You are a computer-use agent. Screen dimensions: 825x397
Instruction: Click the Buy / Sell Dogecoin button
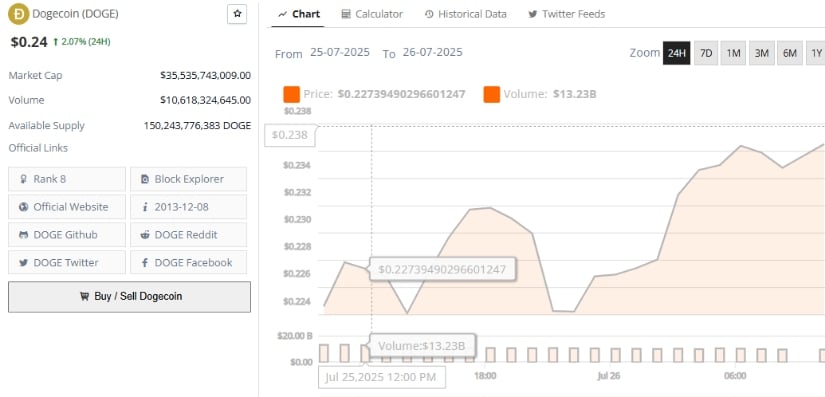(x=129, y=297)
